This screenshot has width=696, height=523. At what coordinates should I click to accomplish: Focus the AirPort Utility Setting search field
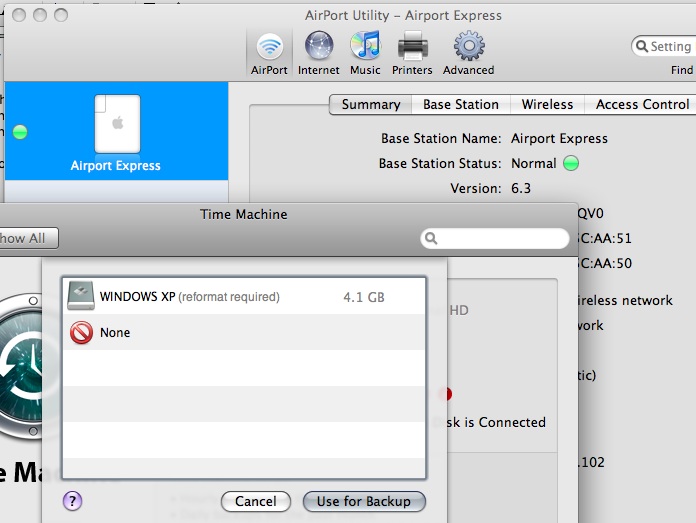point(664,46)
